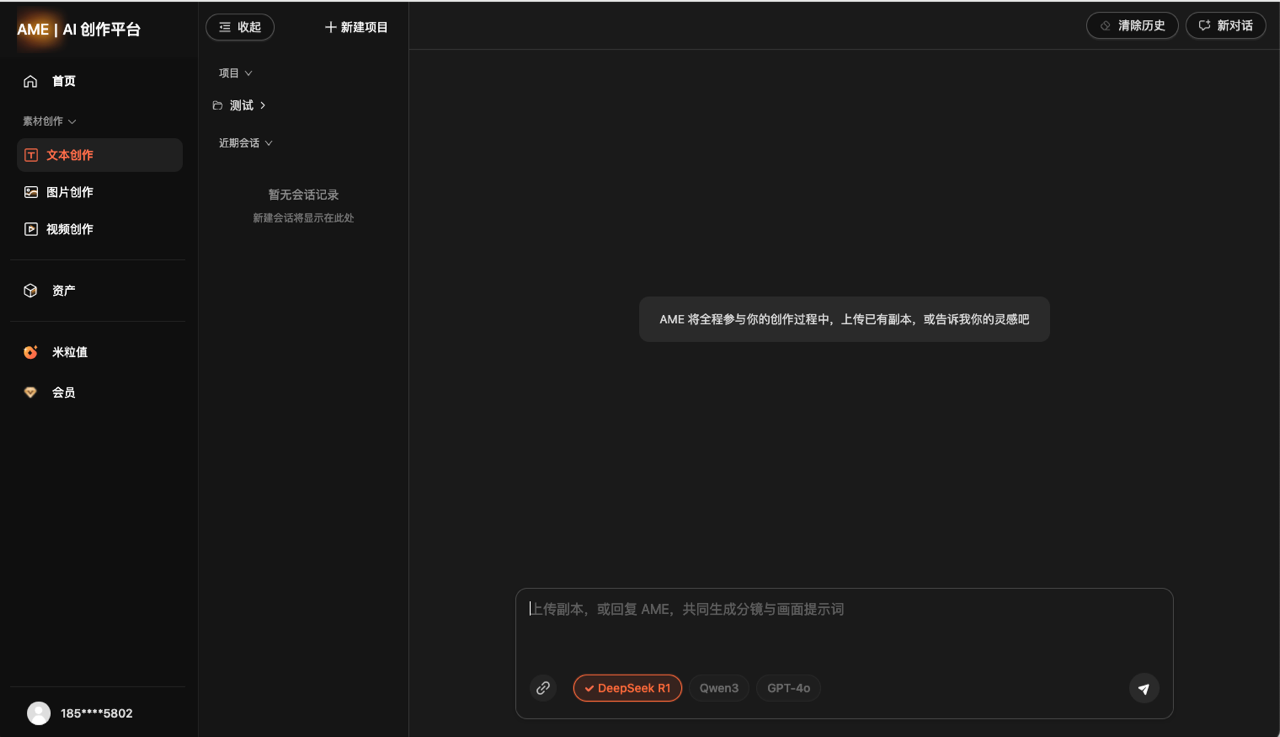Click the paperclip attachment link icon
The width and height of the screenshot is (1280, 737).
[543, 688]
